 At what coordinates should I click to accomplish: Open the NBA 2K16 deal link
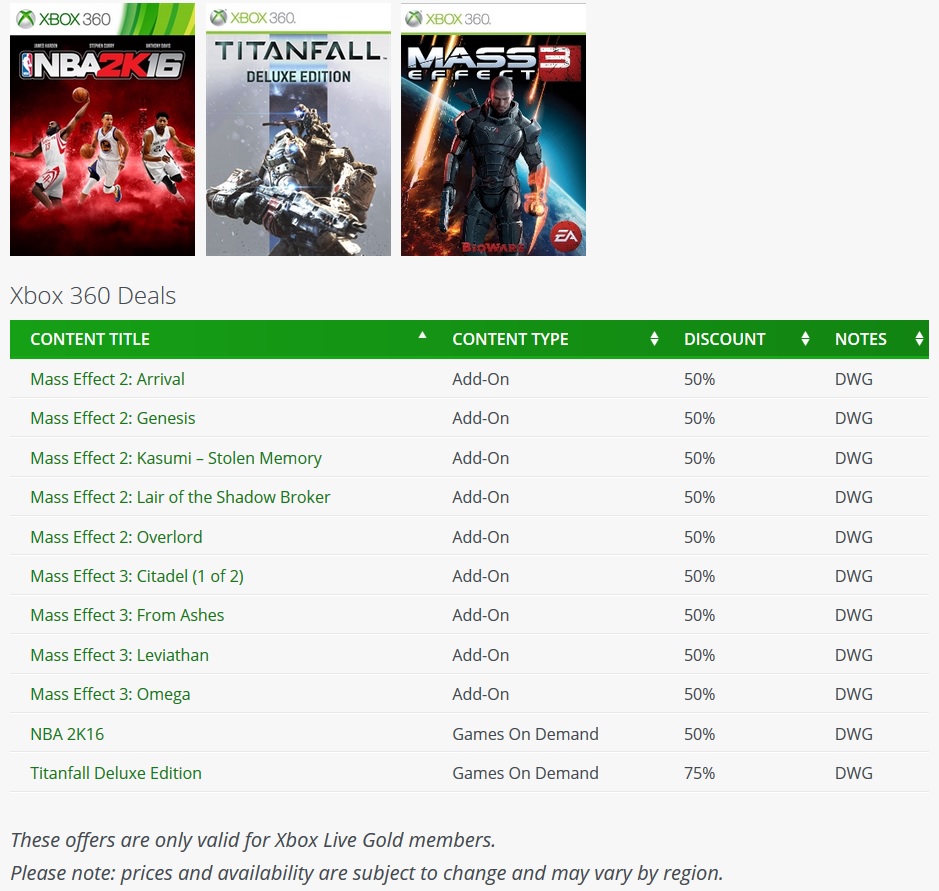coord(67,734)
